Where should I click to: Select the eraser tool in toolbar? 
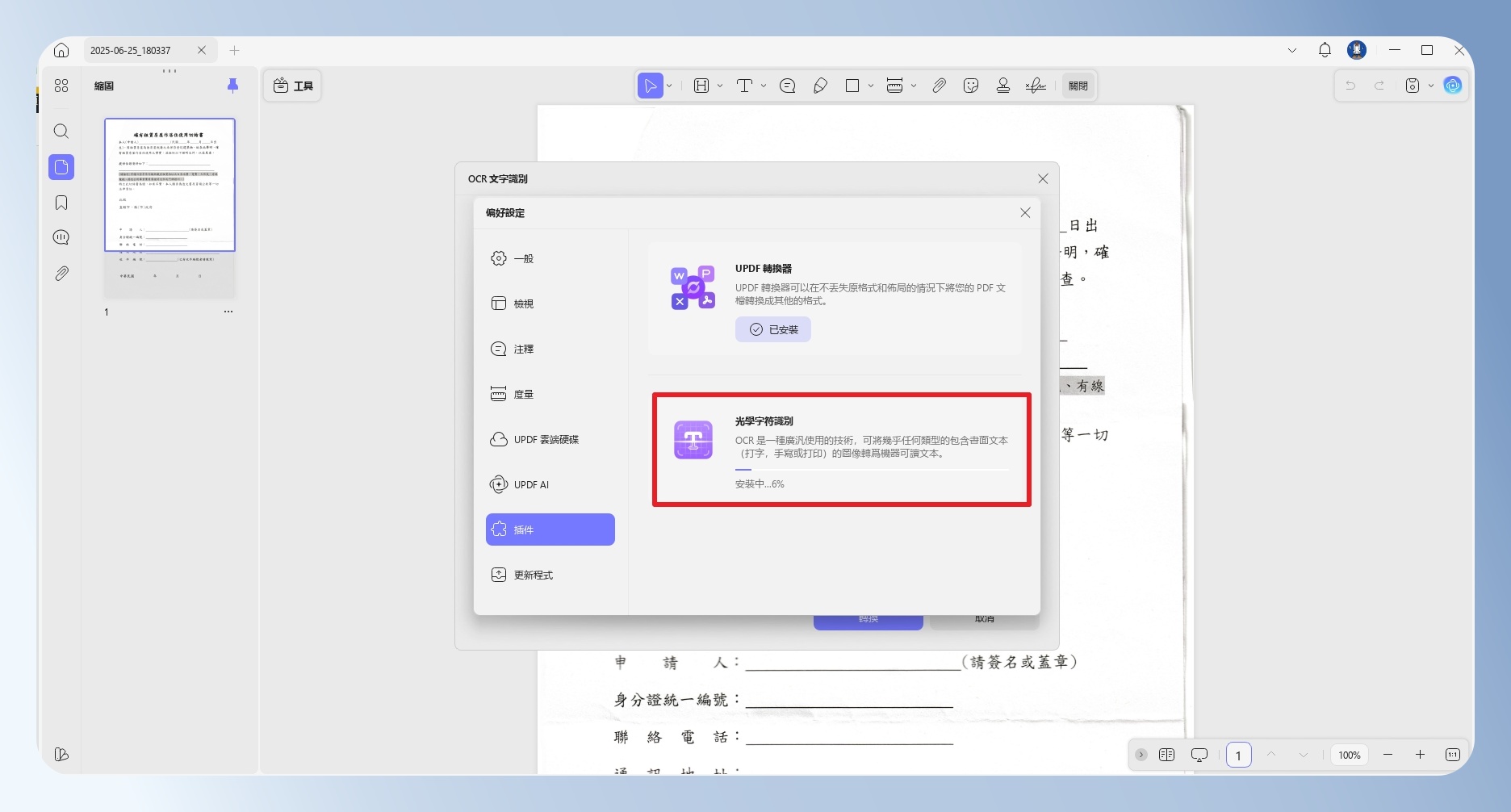820,86
